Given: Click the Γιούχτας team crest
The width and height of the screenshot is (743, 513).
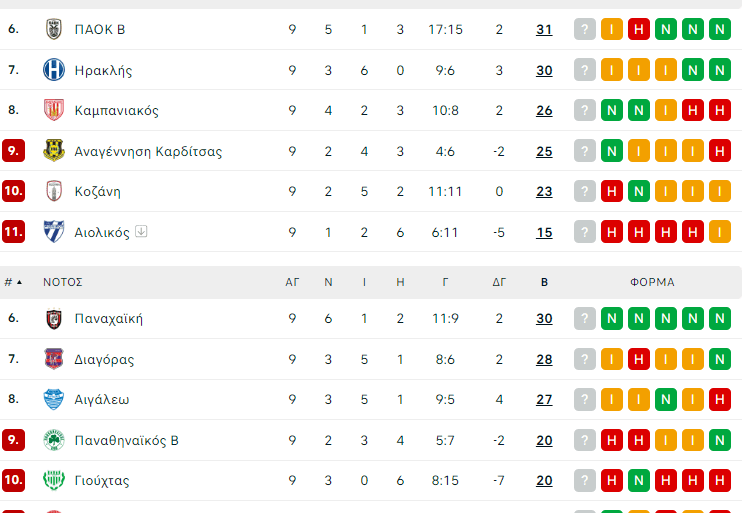Looking at the screenshot, I should click(54, 481).
